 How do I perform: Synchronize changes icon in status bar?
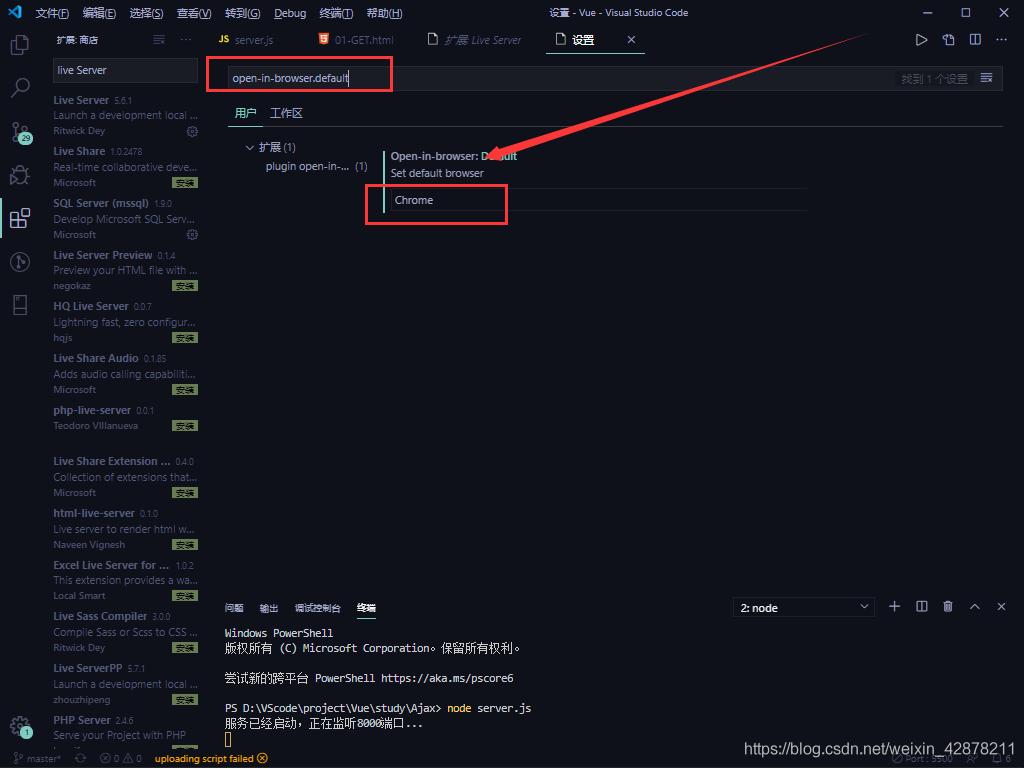pyautogui.click(x=80, y=758)
